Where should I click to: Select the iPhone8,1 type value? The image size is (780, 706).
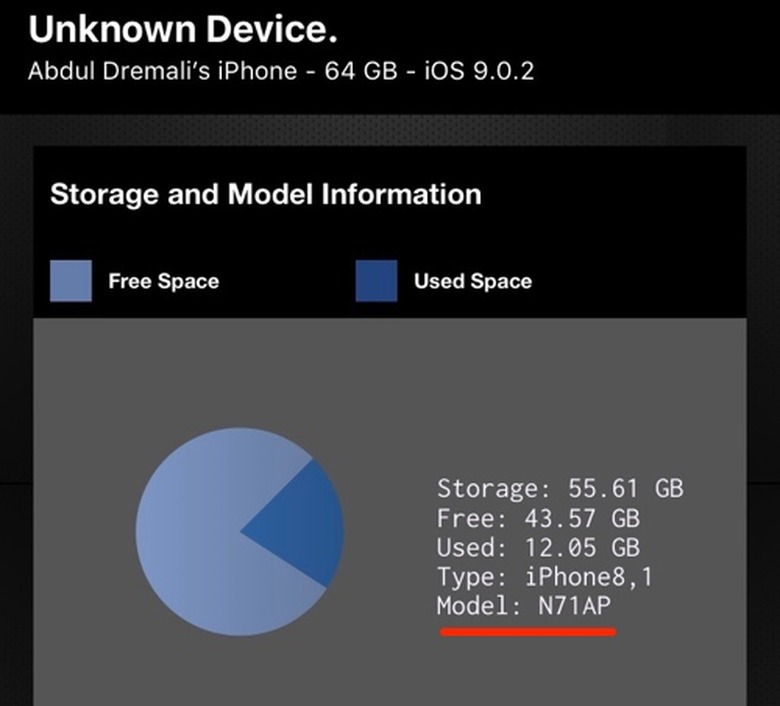tap(590, 577)
